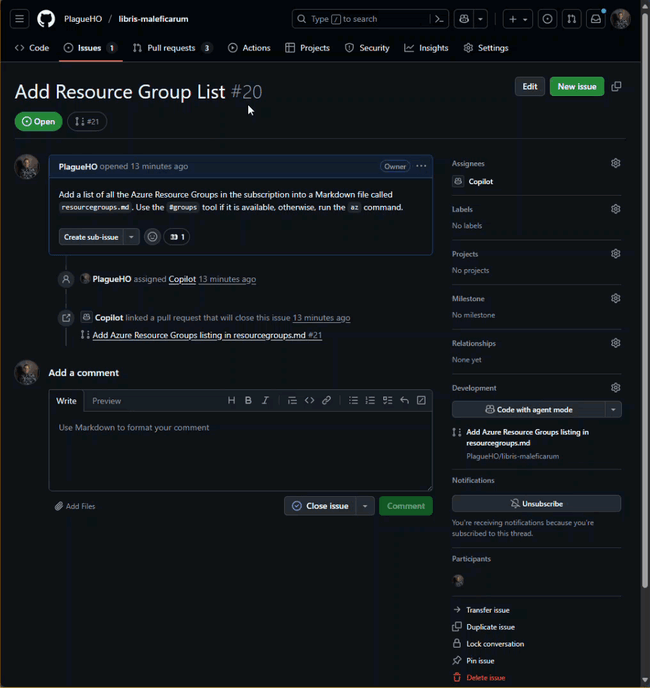This screenshot has height=688, width=650.
Task: Open the Relationships gear settings
Action: pos(615,343)
